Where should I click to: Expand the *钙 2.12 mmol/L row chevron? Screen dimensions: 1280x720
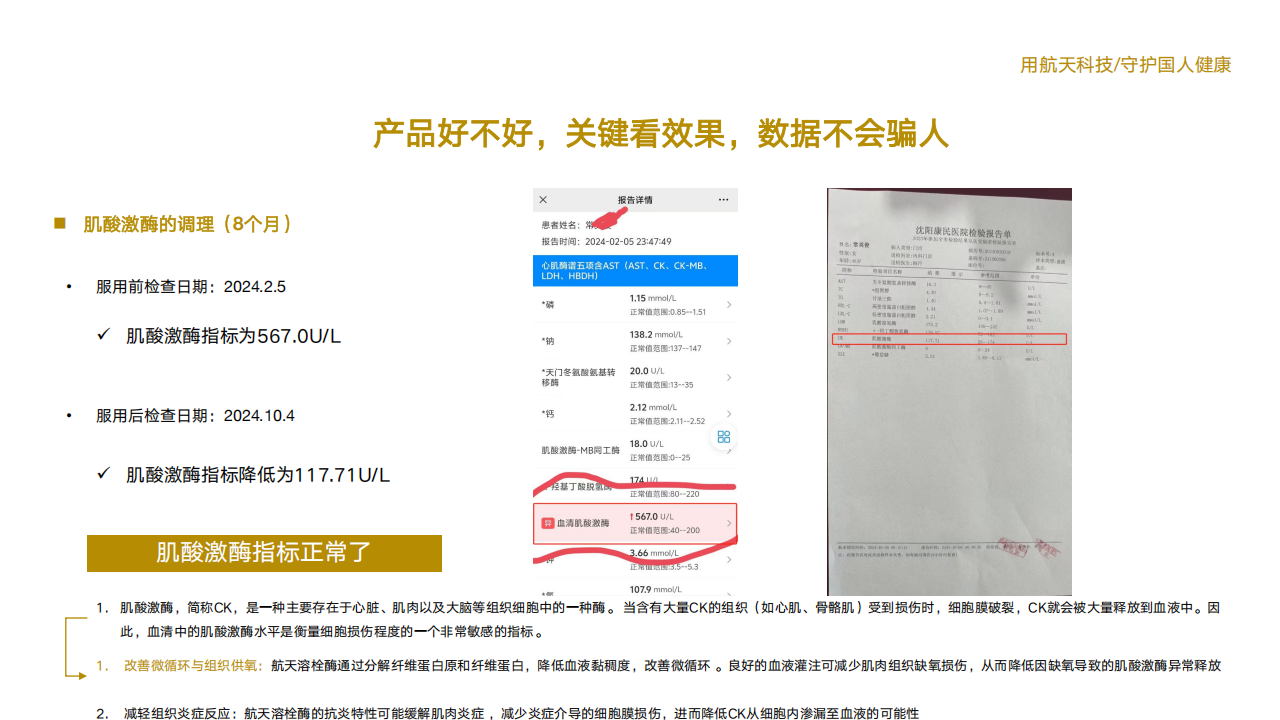tap(728, 414)
